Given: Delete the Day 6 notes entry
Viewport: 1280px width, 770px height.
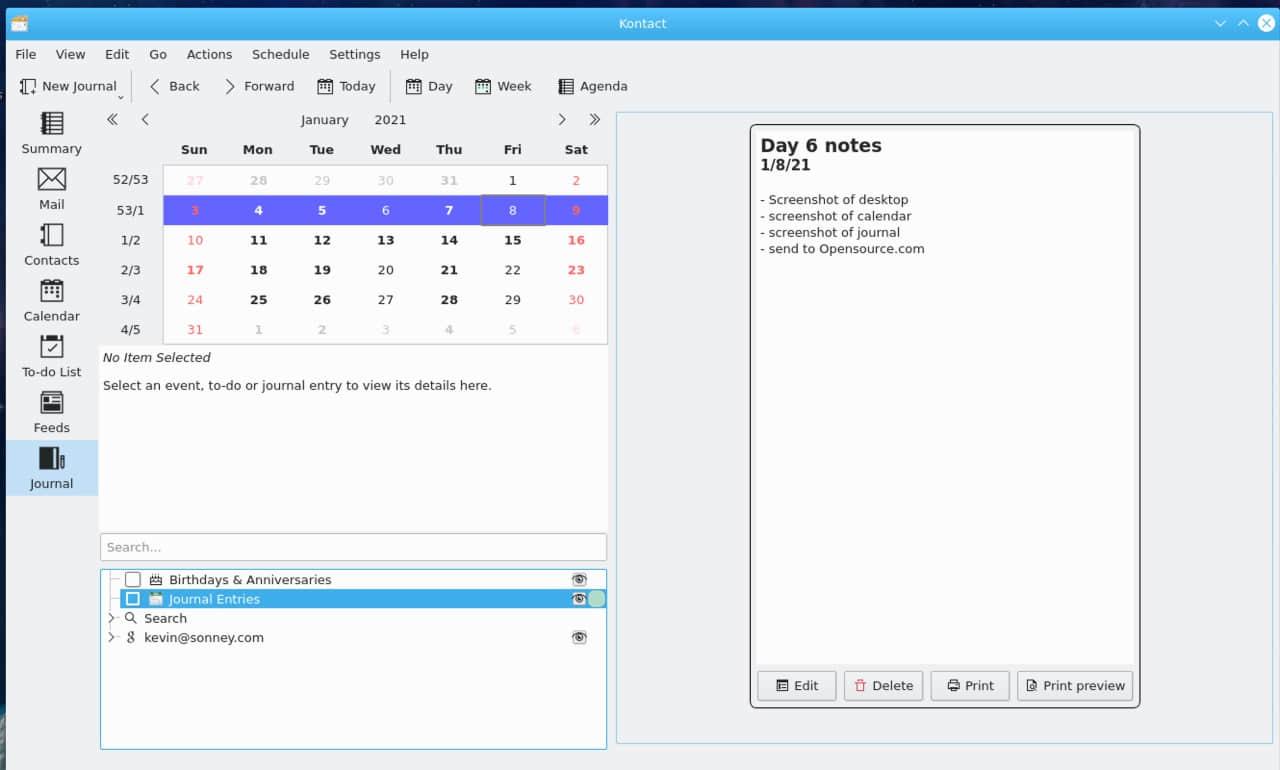Looking at the screenshot, I should 883,686.
